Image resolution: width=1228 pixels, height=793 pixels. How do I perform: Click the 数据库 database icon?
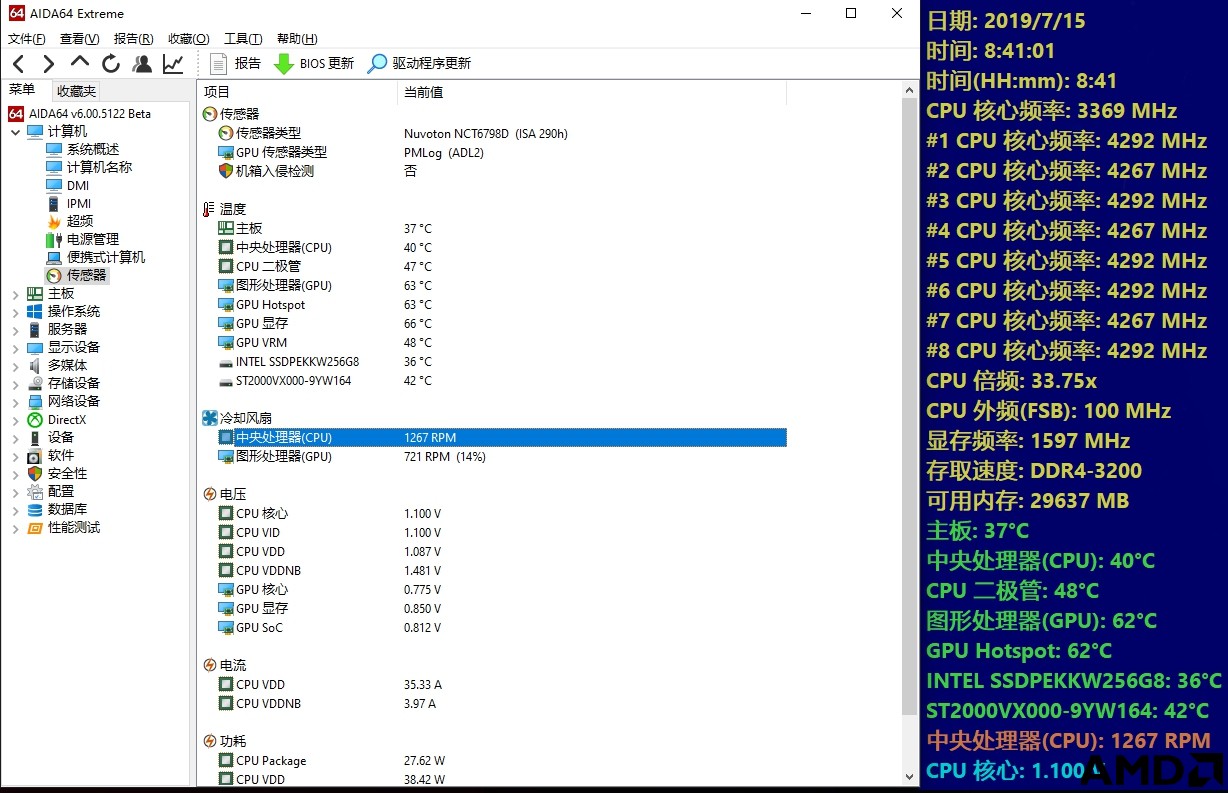[x=35, y=509]
